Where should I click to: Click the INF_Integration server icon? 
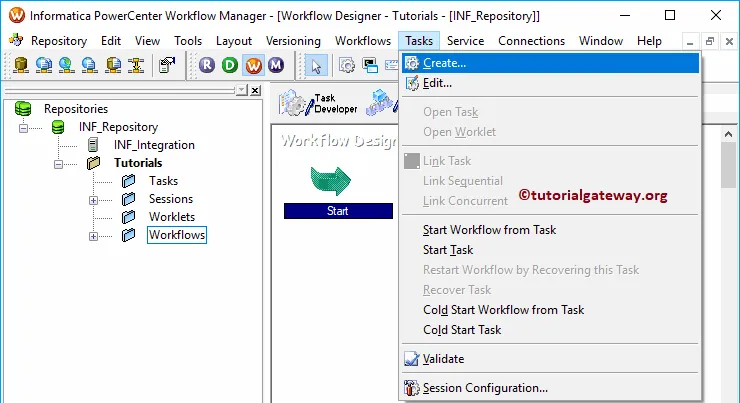[x=93, y=145]
